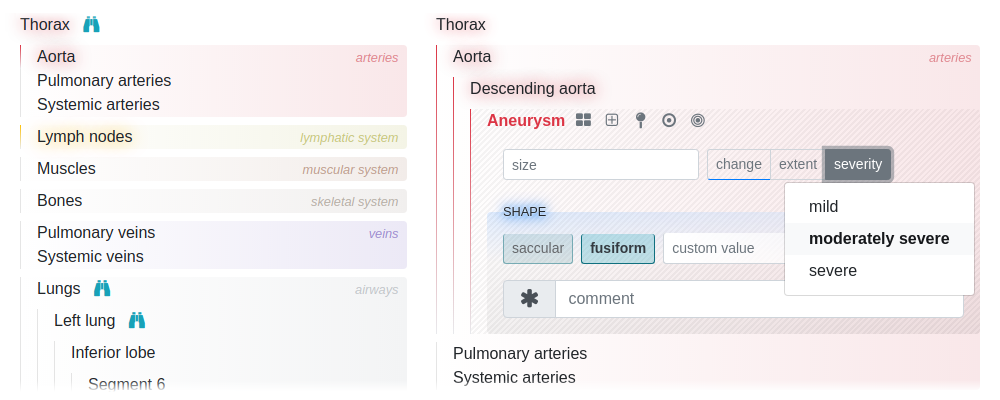
Task: Click the binoculars icon next to Lungs
Action: tap(102, 288)
